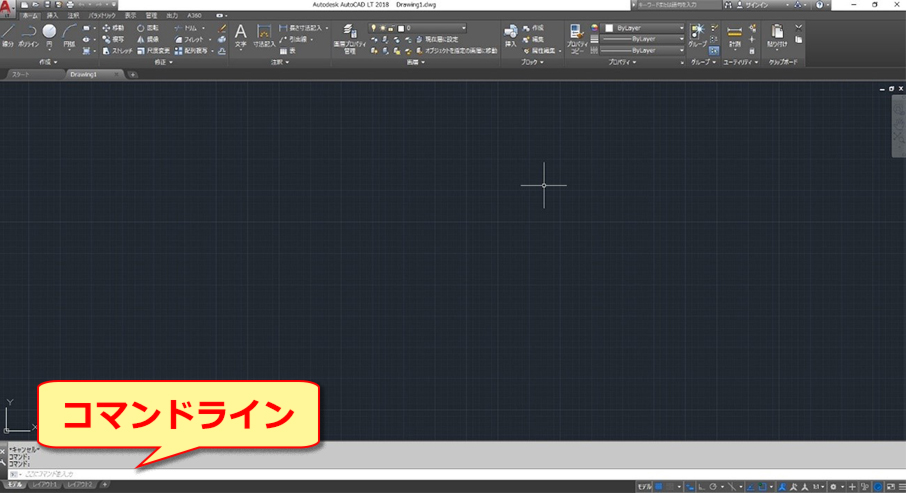Select the Circle (円) tool

pyautogui.click(x=49, y=35)
